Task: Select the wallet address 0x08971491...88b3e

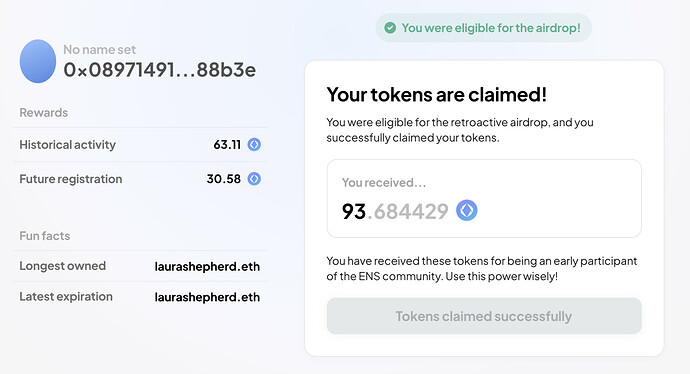Action: coord(159,70)
